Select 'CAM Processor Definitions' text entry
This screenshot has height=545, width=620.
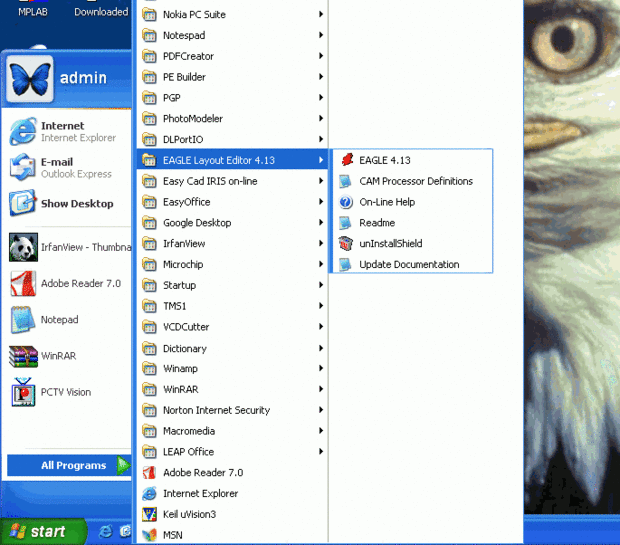(x=416, y=181)
